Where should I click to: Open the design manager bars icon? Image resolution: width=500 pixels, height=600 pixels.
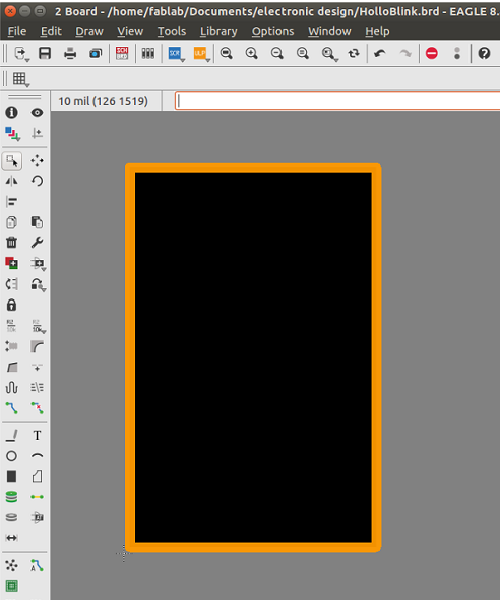(148, 53)
